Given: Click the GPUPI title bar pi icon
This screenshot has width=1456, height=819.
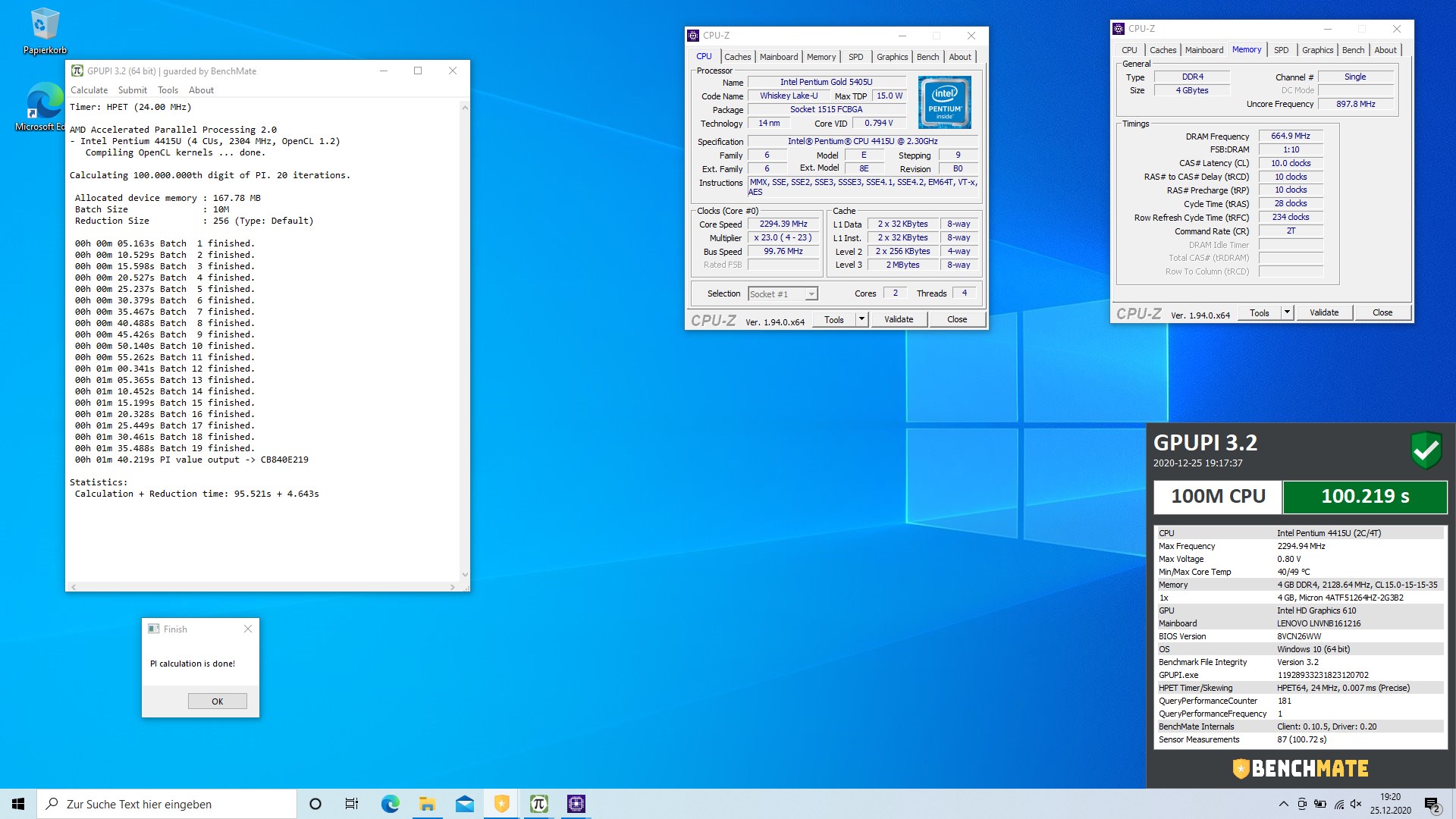Looking at the screenshot, I should click(x=77, y=71).
